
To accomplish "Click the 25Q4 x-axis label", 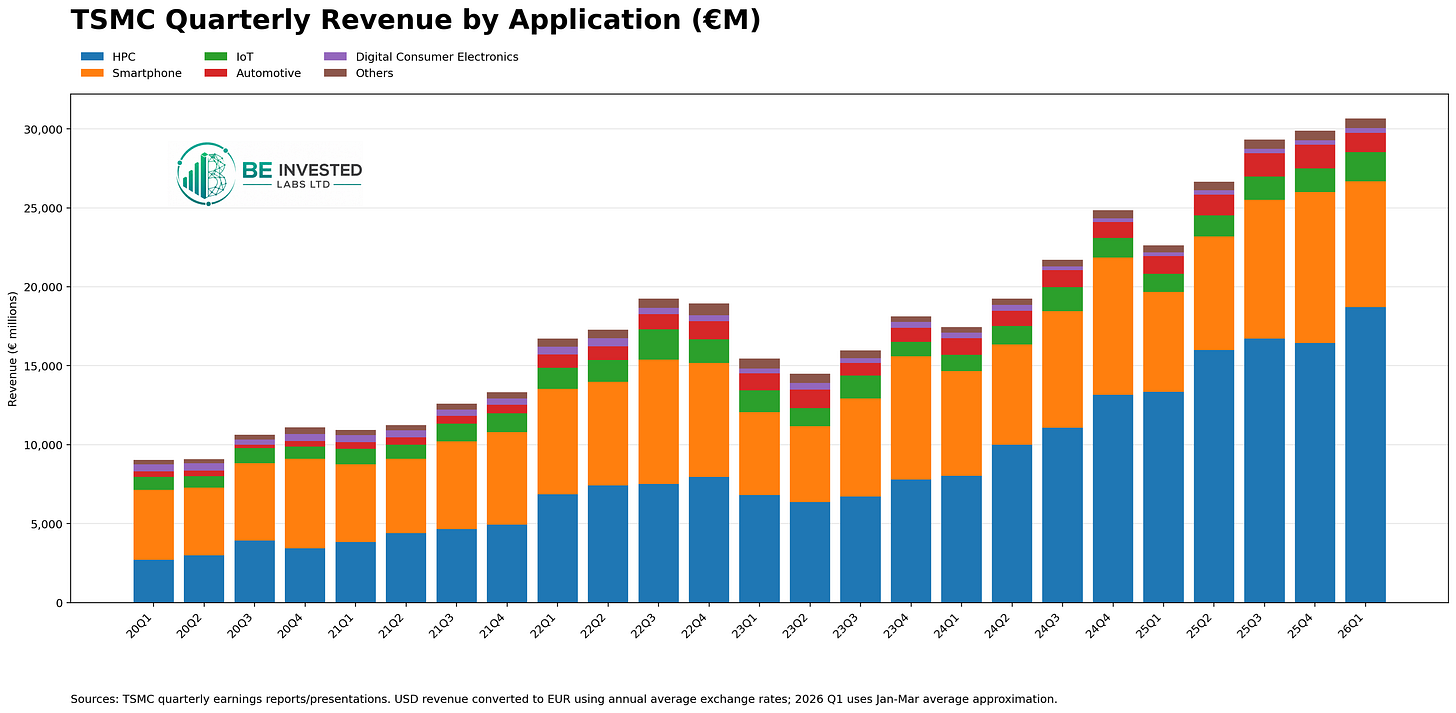I will pos(1302,625).
